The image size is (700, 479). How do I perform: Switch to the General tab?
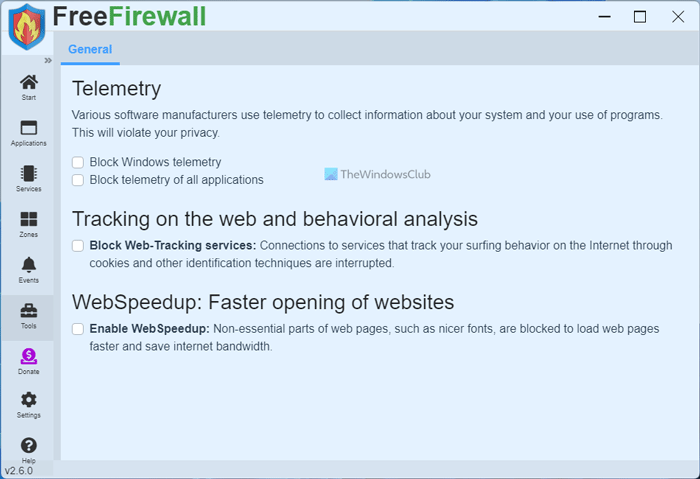(90, 49)
